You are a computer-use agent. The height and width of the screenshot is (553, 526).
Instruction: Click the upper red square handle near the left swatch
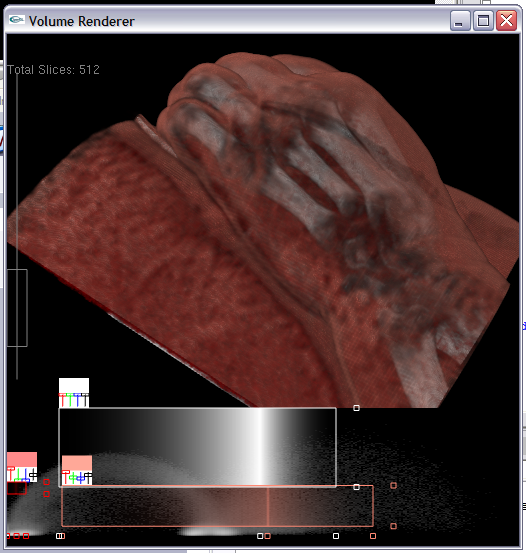[47, 482]
